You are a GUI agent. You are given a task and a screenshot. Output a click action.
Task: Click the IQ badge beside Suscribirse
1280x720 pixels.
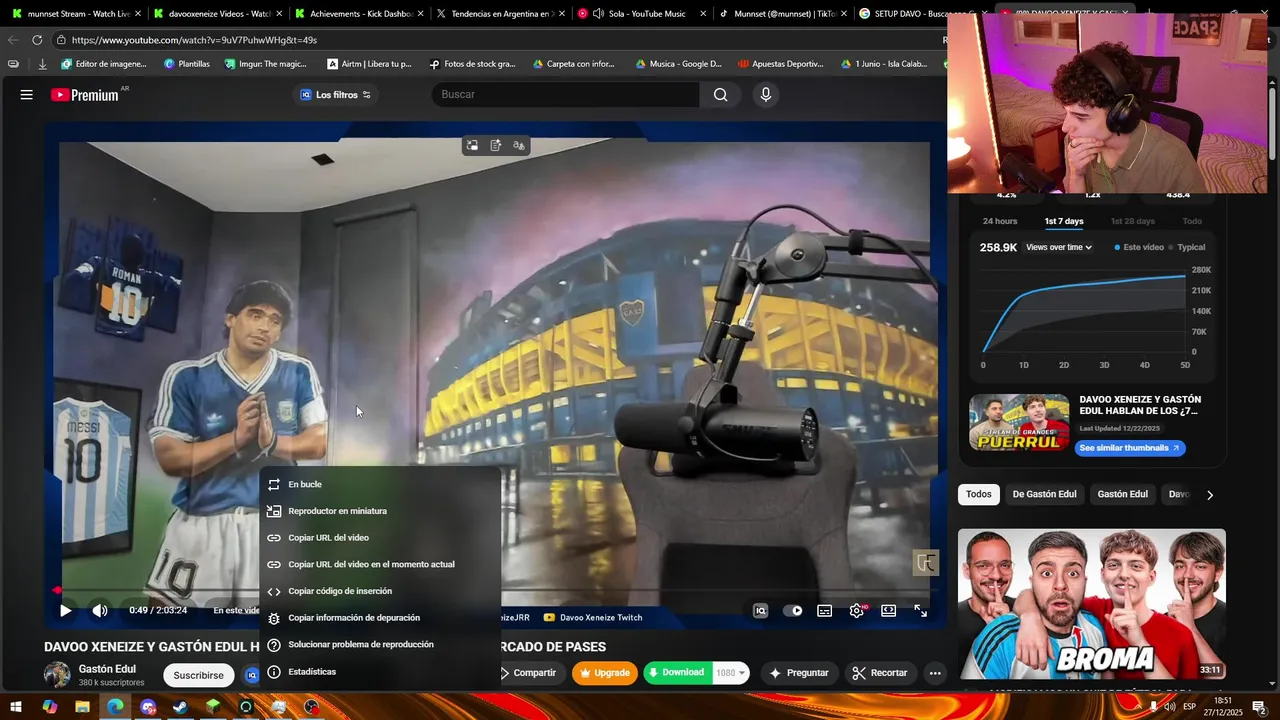pyautogui.click(x=252, y=675)
